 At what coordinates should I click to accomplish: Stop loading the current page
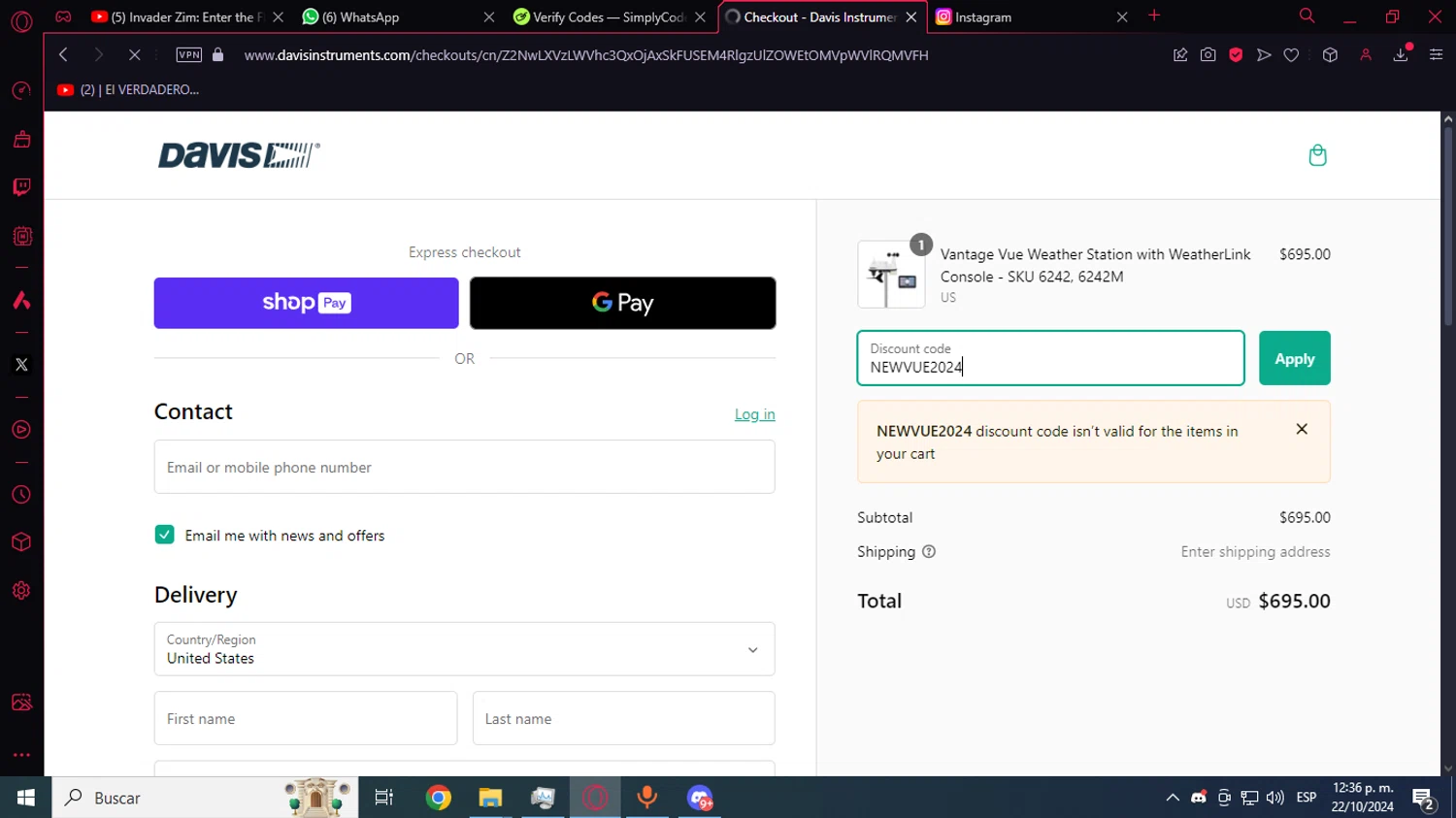[134, 55]
